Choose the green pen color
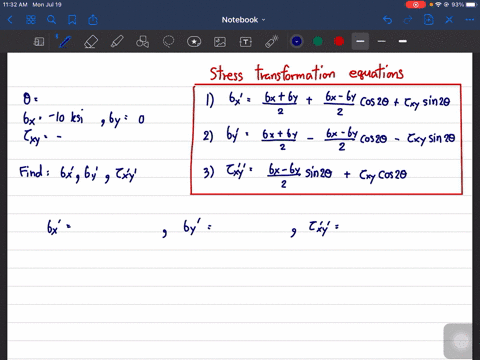 318,41
